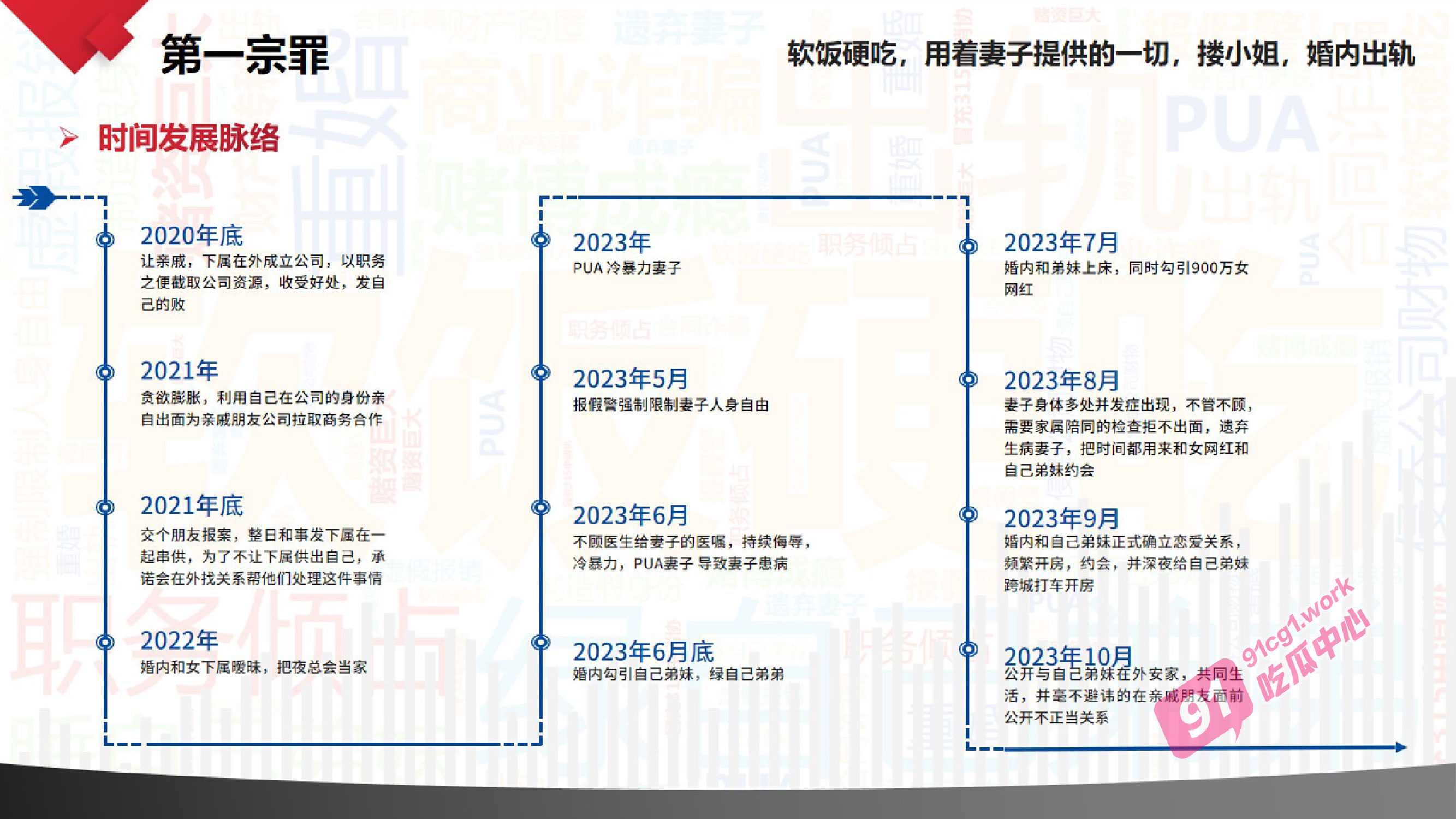Select the paragraph starting 妻子身体多处并发症出现

coord(1128,437)
